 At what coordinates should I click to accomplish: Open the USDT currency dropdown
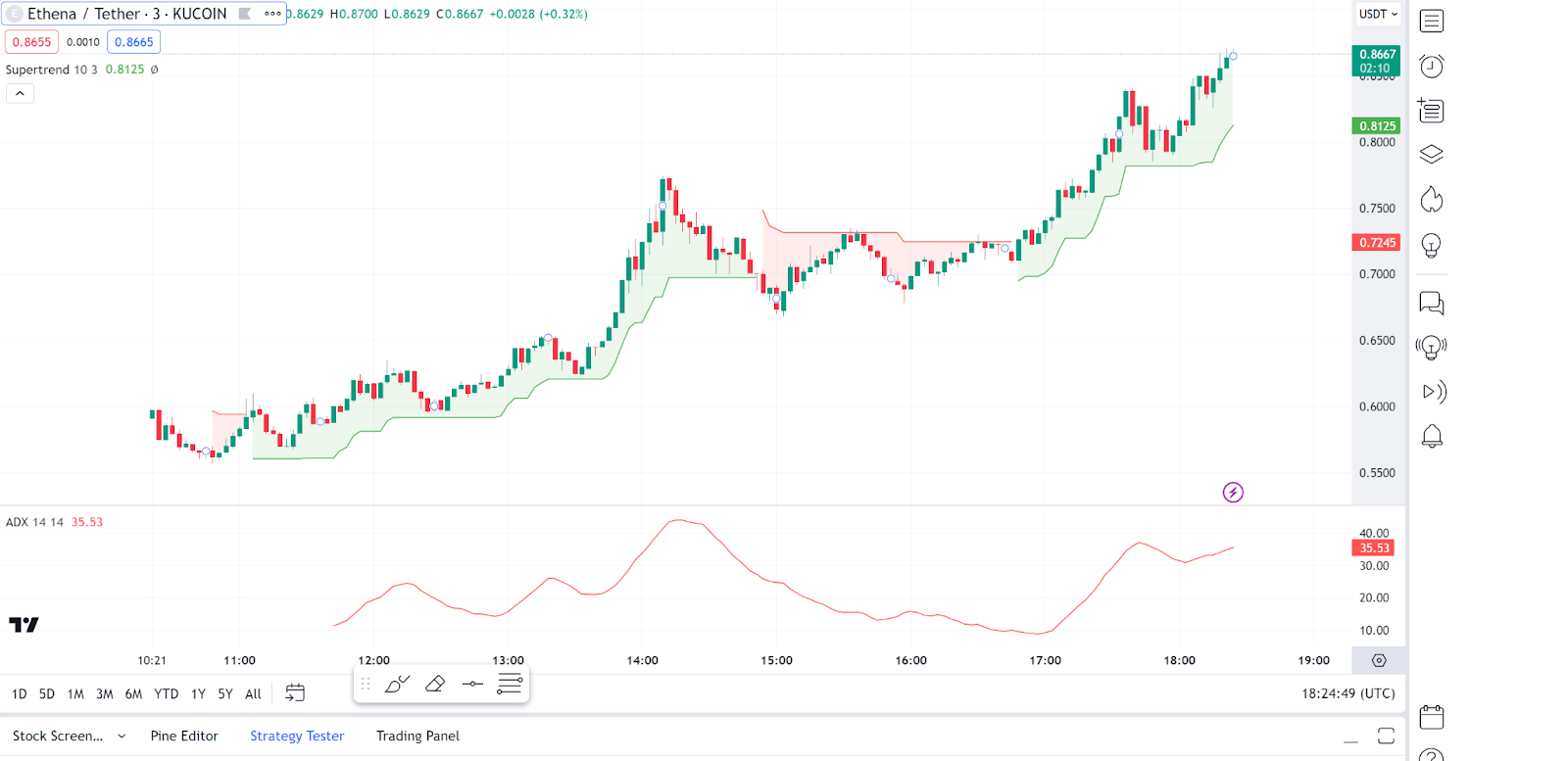1378,14
